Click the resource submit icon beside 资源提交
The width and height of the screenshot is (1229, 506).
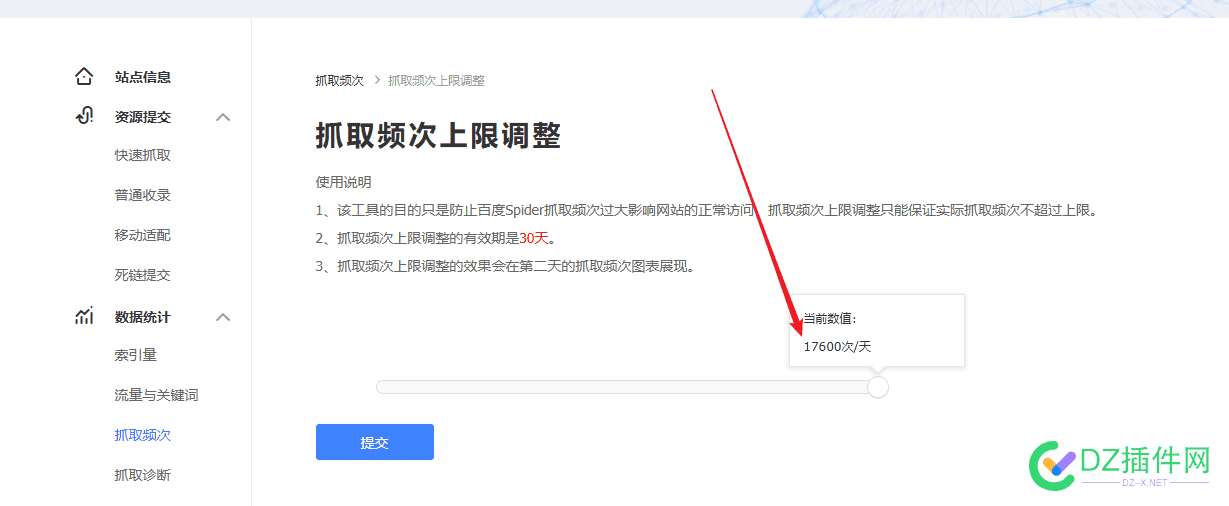click(x=84, y=116)
